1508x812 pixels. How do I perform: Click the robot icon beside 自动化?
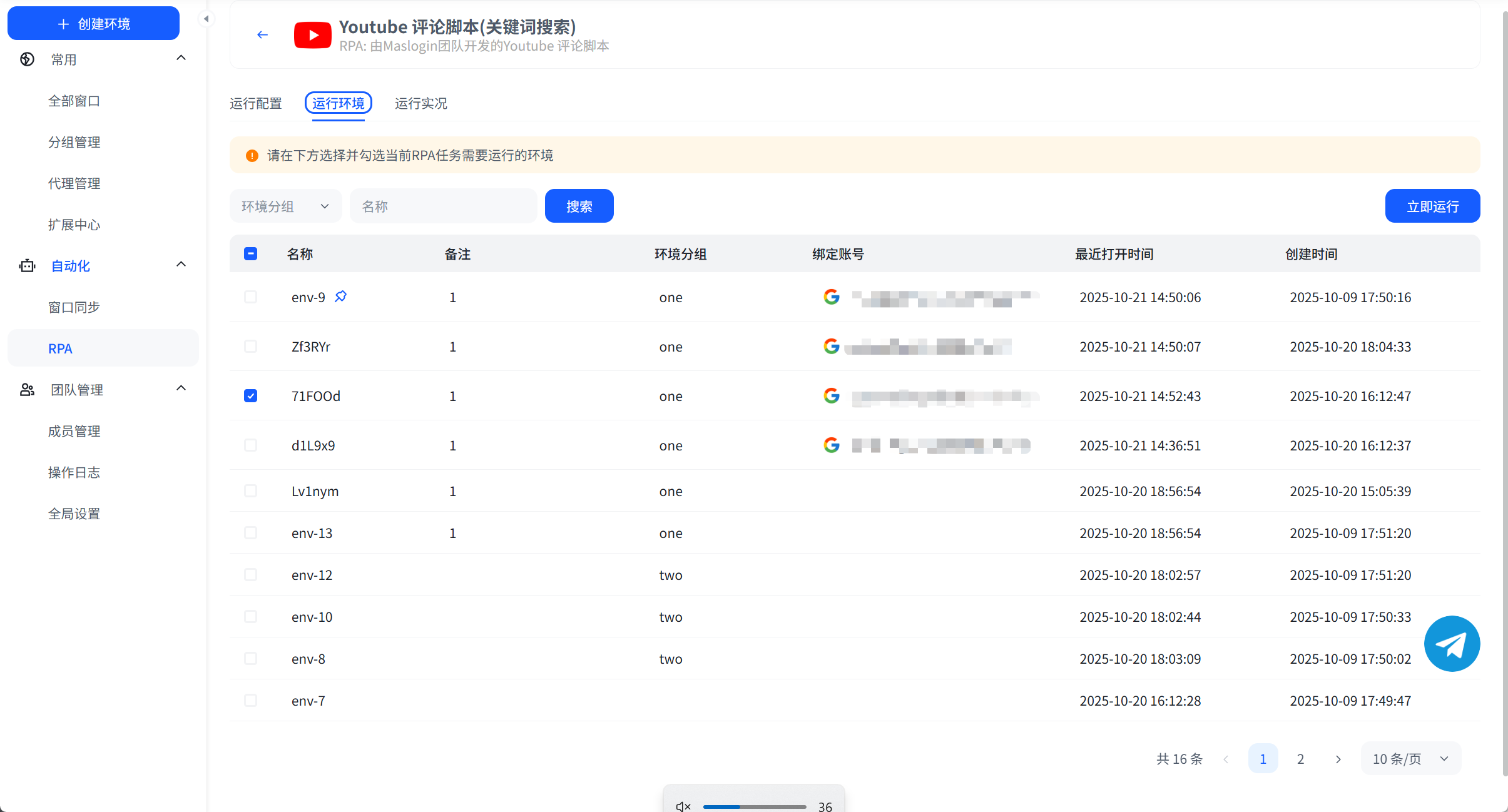click(27, 266)
